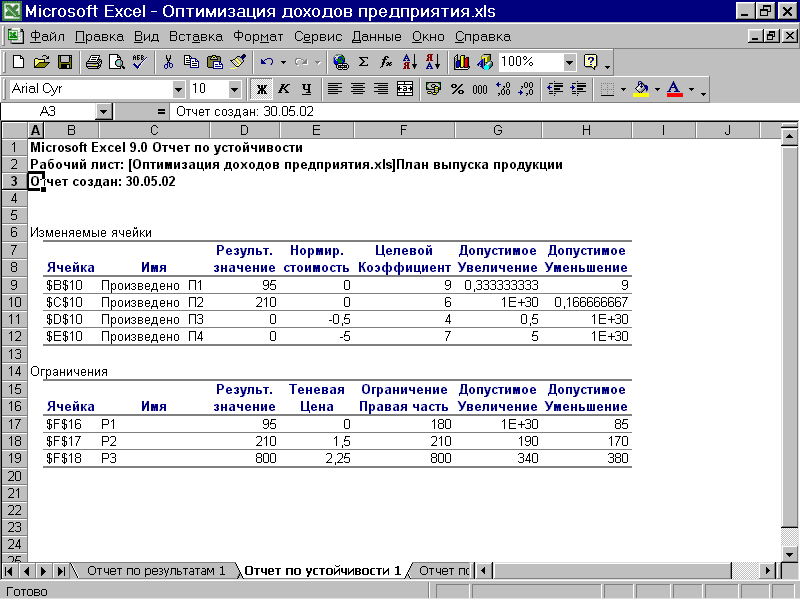Decrease indent icon
800x600 pixels.
[x=555, y=89]
